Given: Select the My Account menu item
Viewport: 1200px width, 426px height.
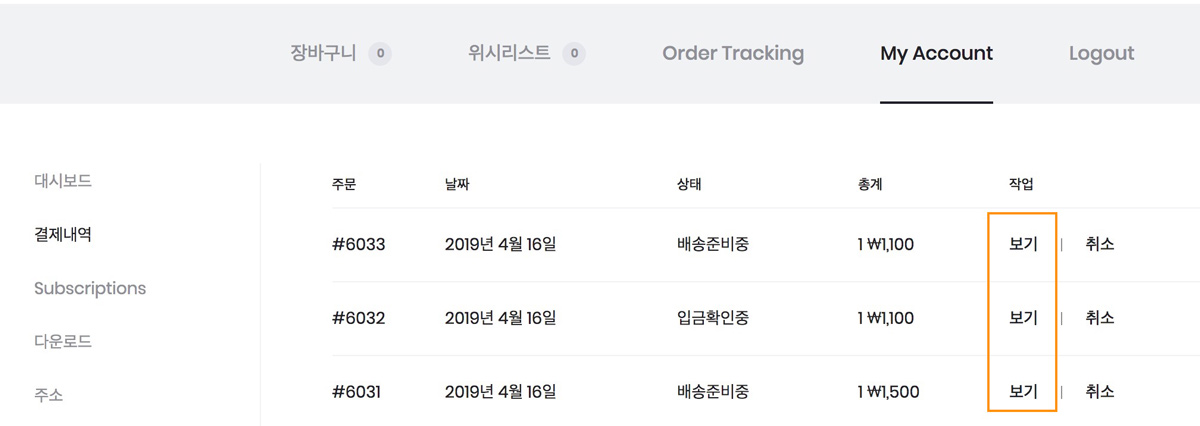Looking at the screenshot, I should [x=936, y=53].
